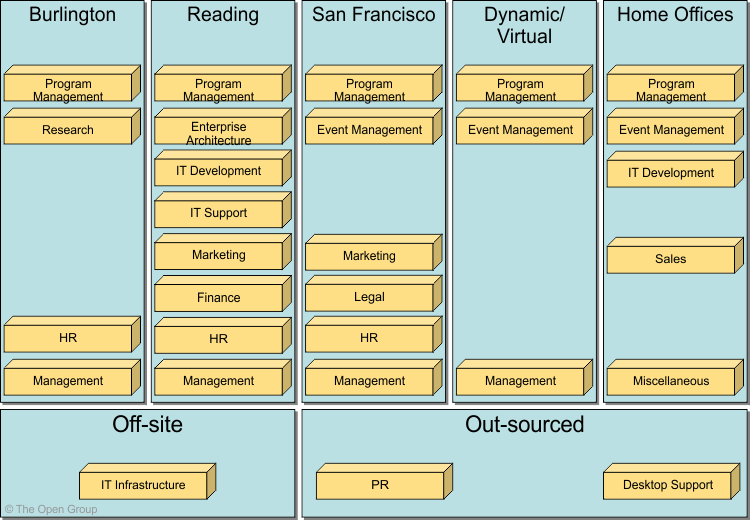Click Event Management block in Home Offices
Screen dimensions: 750x527
[675, 126]
